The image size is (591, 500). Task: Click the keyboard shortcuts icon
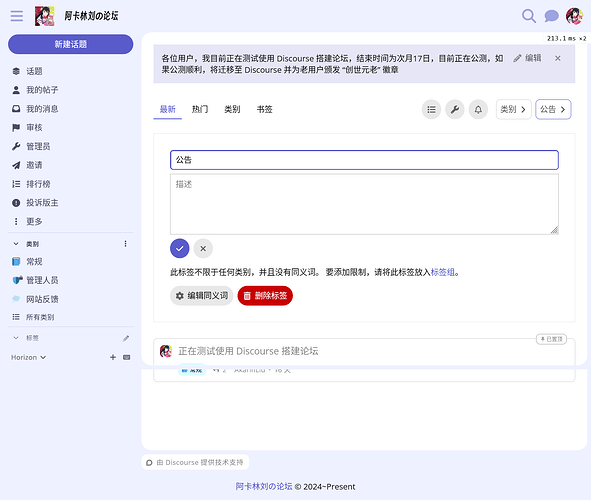coord(127,357)
